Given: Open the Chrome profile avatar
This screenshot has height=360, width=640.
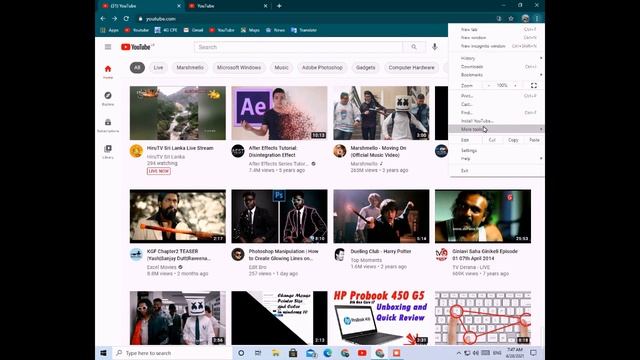Looking at the screenshot, I should coord(525,18).
